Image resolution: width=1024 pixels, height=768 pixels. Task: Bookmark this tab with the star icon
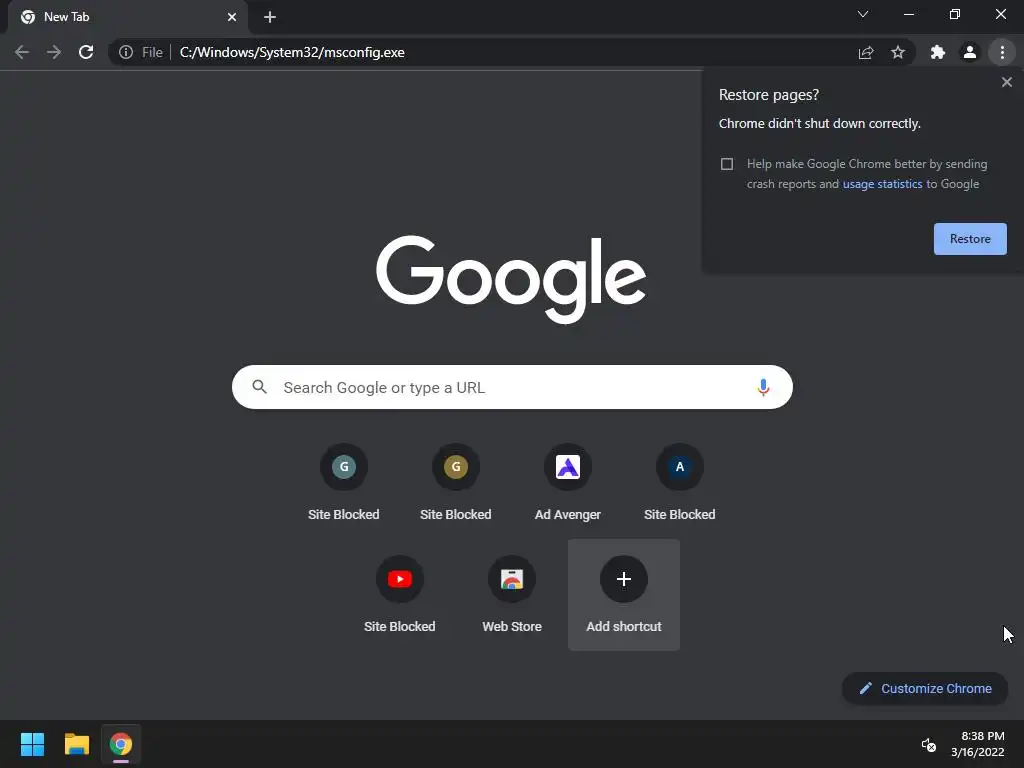(x=898, y=52)
